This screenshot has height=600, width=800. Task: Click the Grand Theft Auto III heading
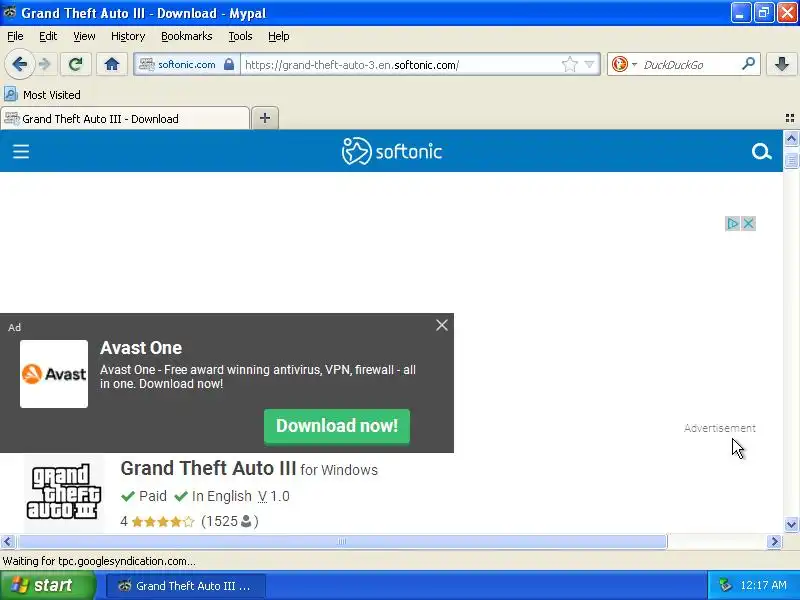pyautogui.click(x=208, y=468)
